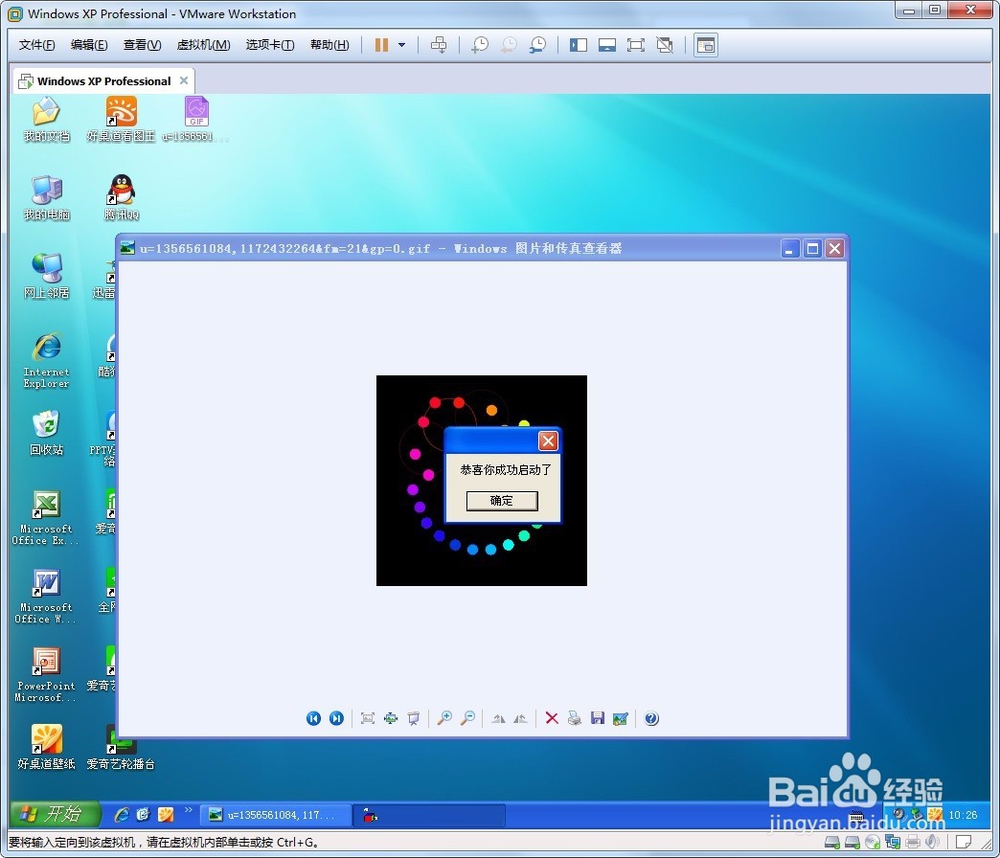Screen dimensions: 1000x858
Task: Toggle VMware console view button
Action: coord(706,45)
